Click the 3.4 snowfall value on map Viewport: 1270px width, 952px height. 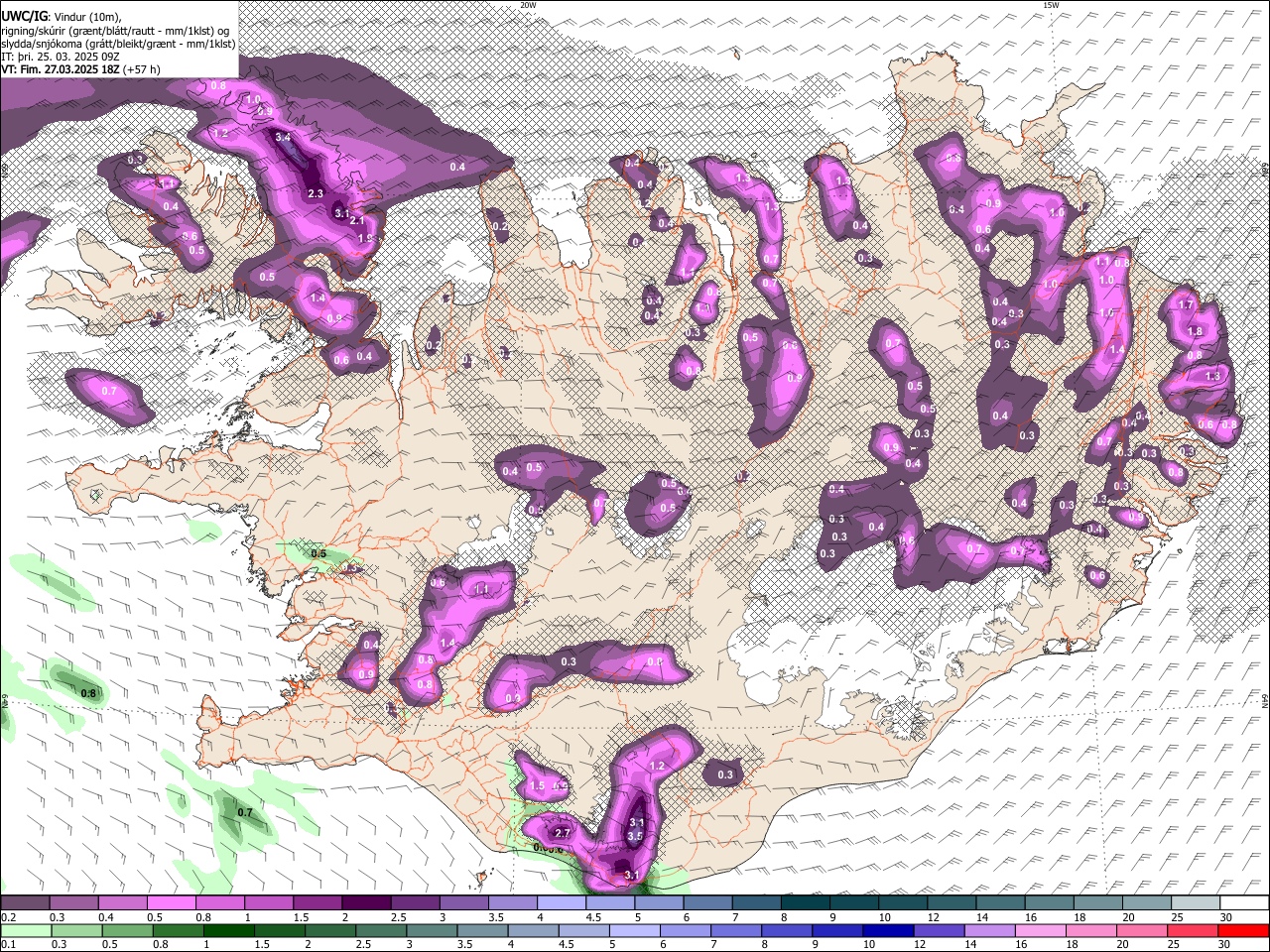click(283, 137)
